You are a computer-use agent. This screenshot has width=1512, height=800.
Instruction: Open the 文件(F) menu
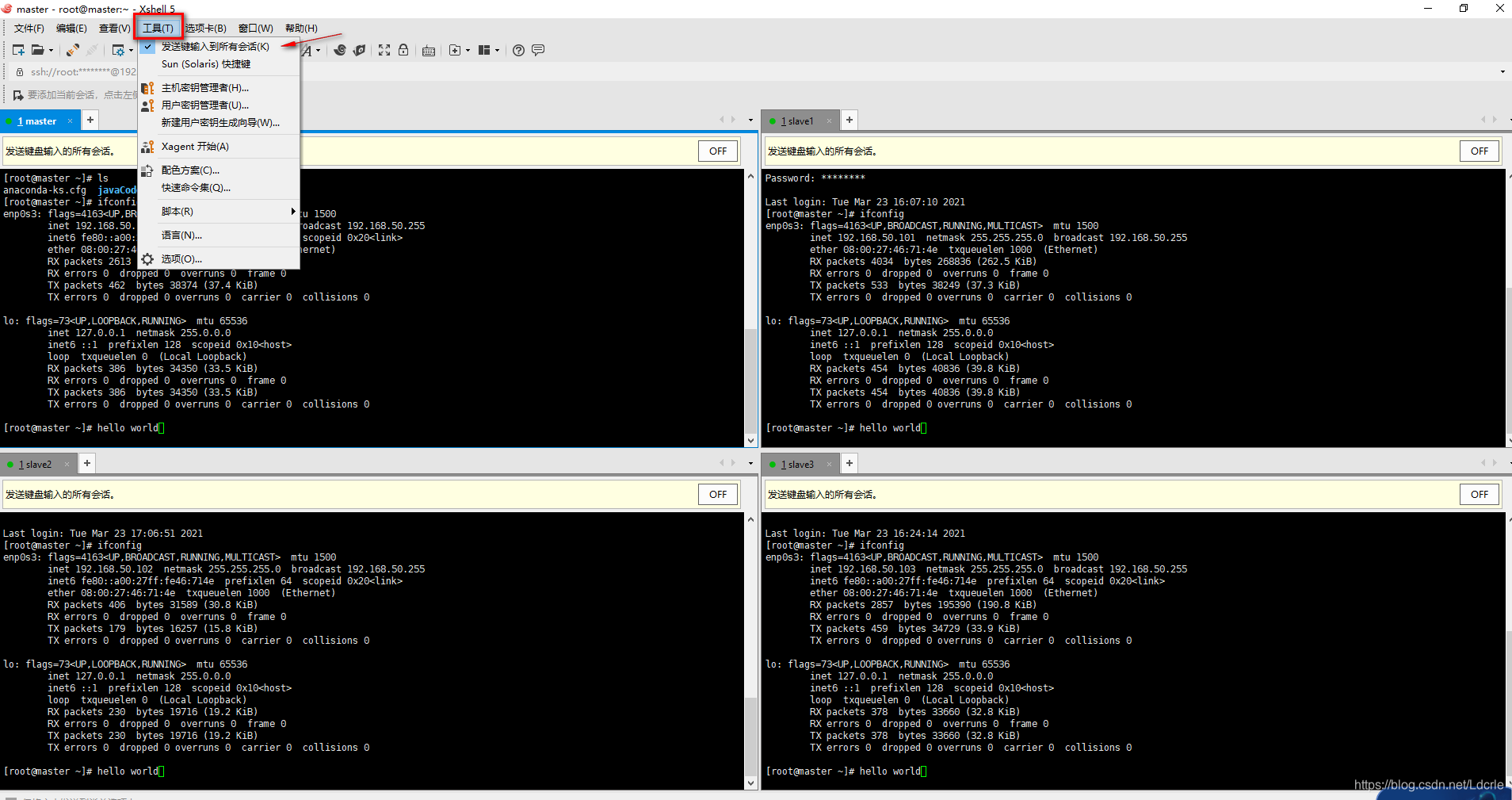[29, 29]
